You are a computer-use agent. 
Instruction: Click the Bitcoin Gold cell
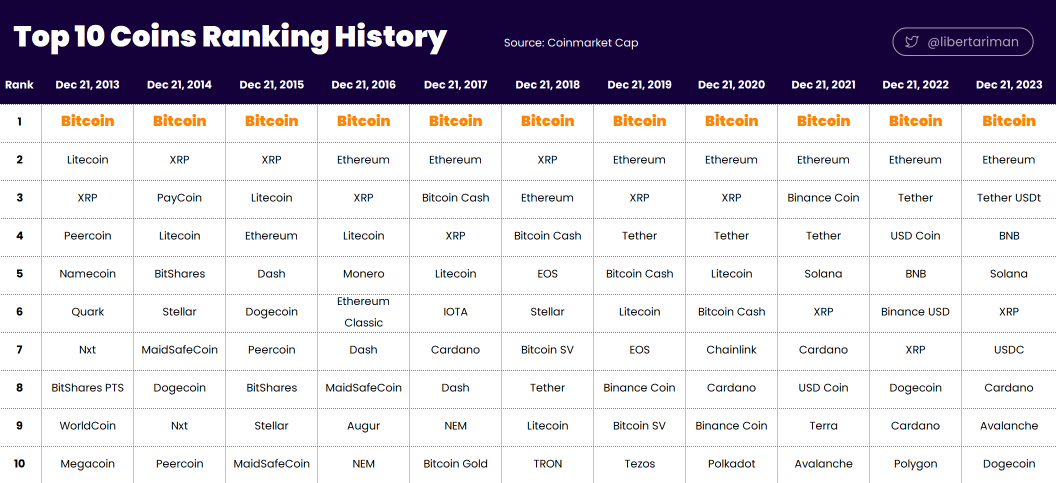click(x=456, y=464)
